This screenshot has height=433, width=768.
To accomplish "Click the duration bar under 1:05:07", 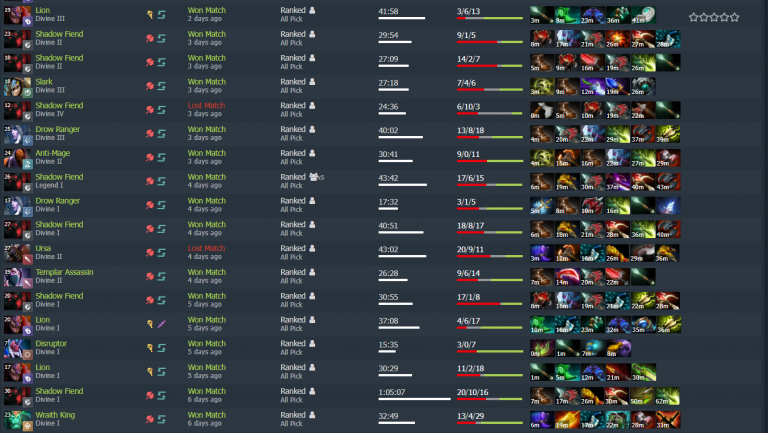I will click(414, 399).
